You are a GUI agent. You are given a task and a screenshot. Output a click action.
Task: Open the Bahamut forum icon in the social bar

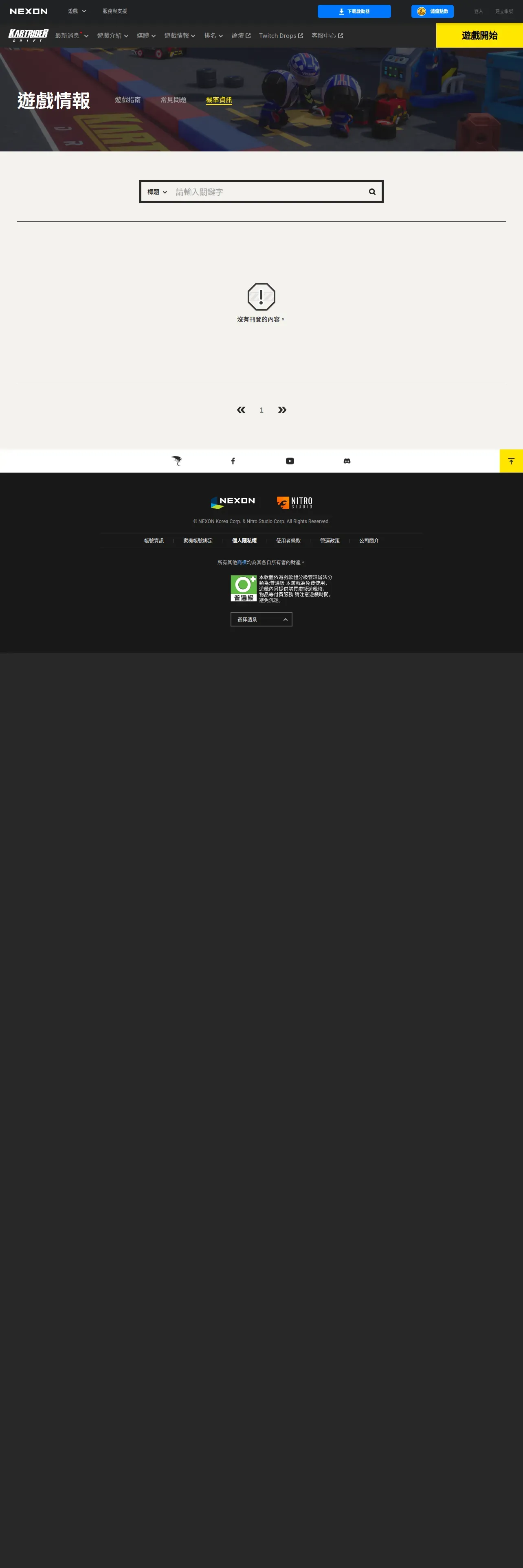(176, 461)
